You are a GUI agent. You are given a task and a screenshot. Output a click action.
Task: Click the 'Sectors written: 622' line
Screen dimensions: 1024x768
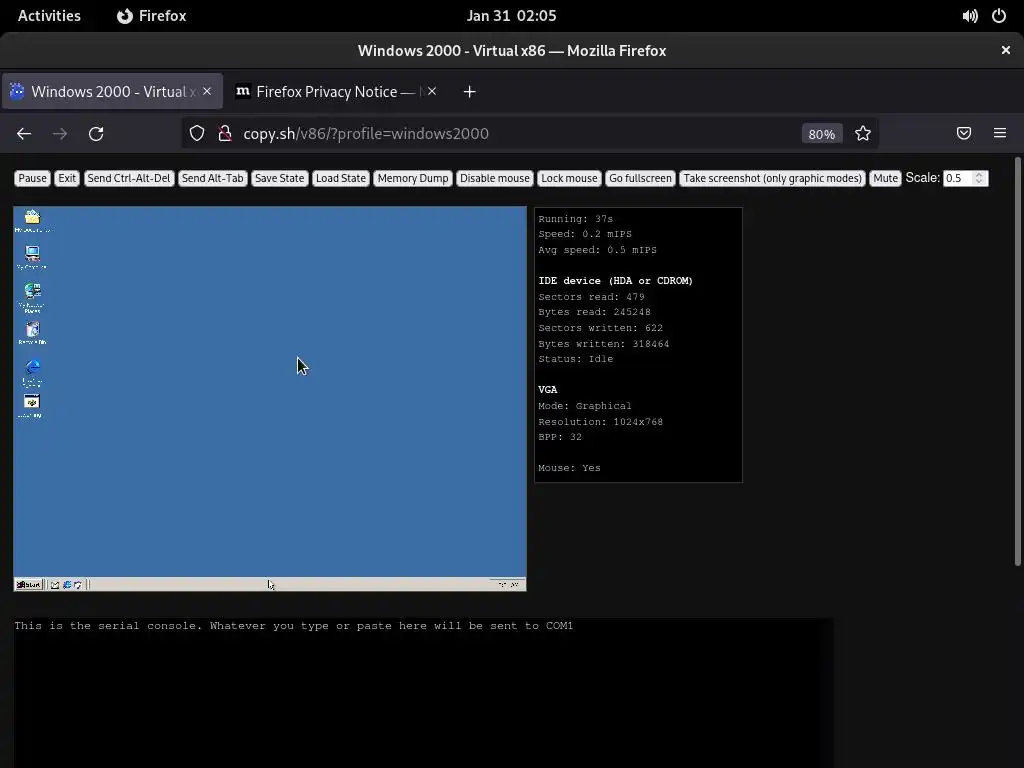pyautogui.click(x=600, y=328)
